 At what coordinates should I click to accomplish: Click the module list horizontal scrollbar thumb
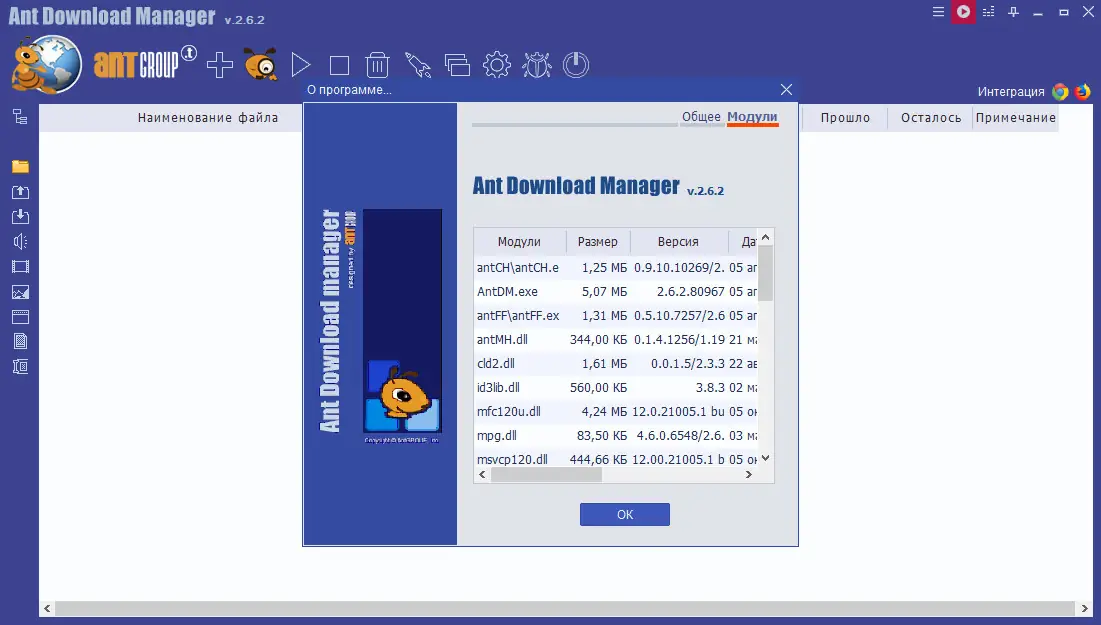(x=546, y=475)
